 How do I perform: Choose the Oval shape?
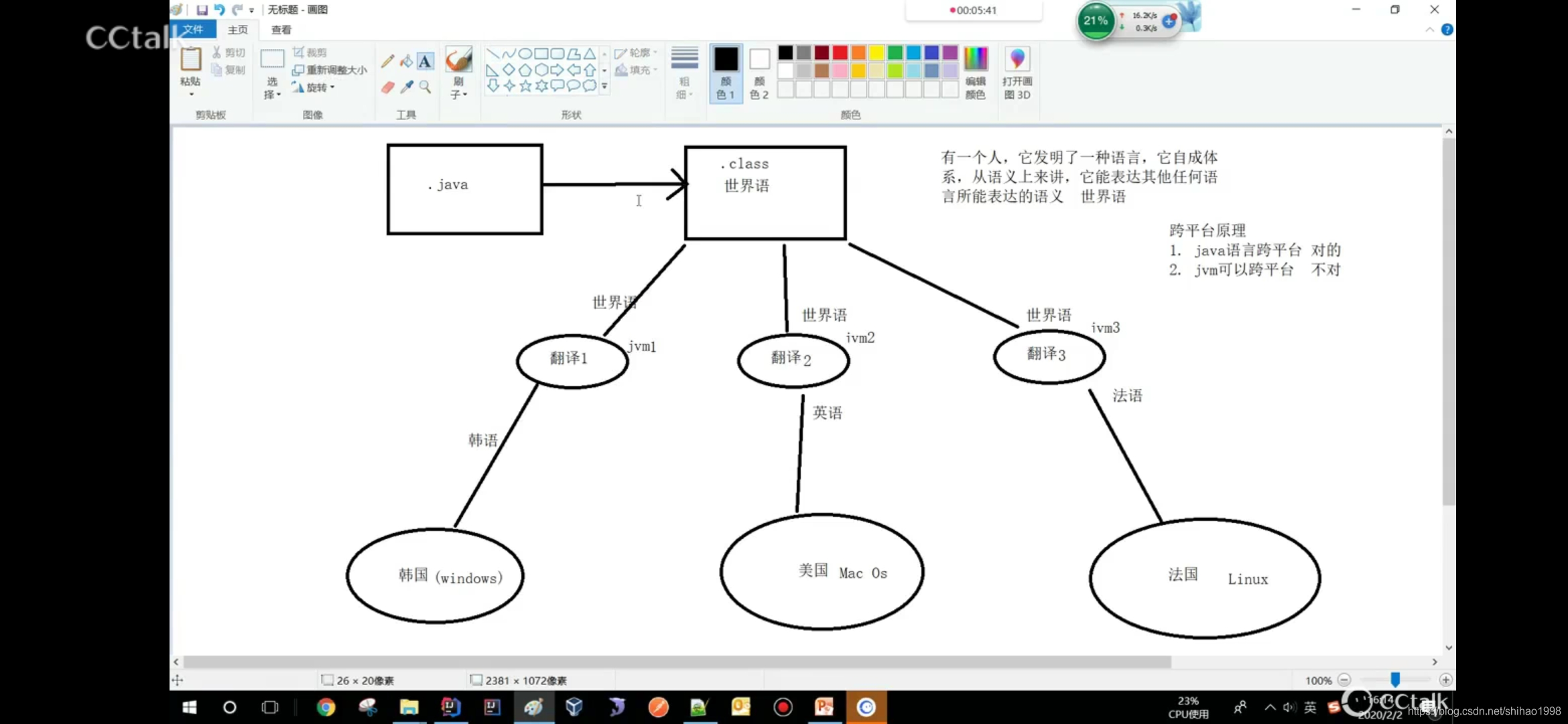(525, 54)
